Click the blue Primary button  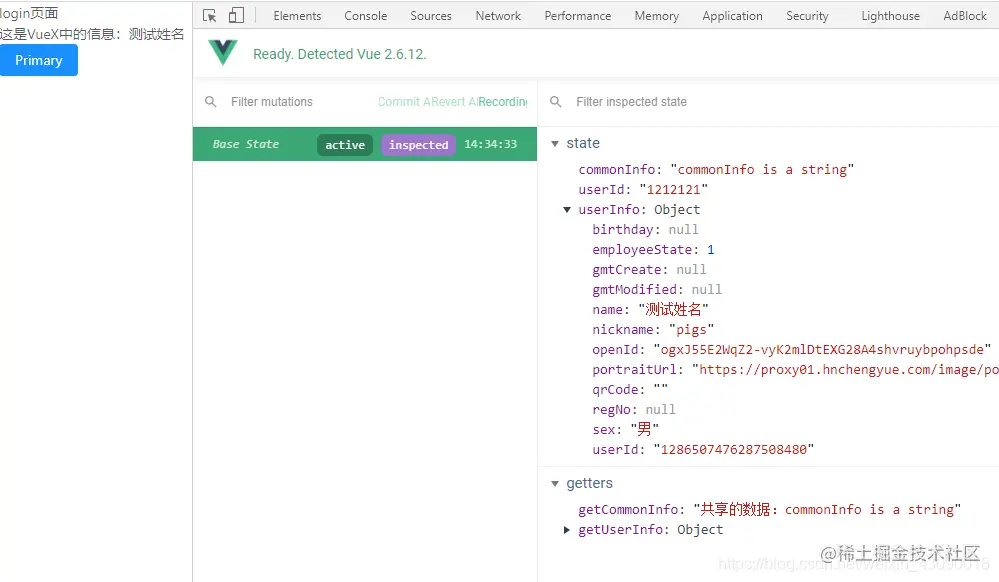tap(39, 60)
